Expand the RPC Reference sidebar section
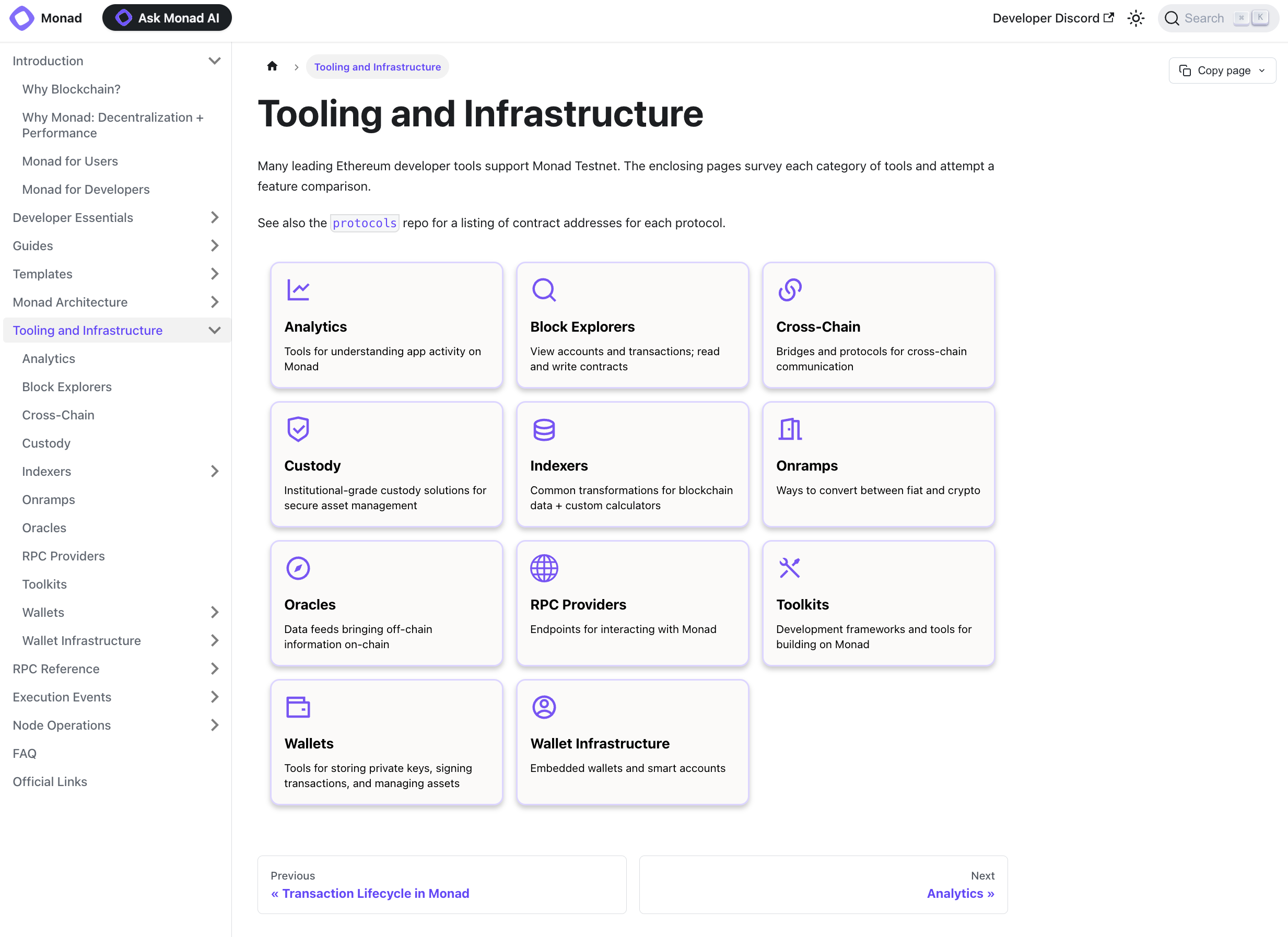1288x937 pixels. point(214,669)
